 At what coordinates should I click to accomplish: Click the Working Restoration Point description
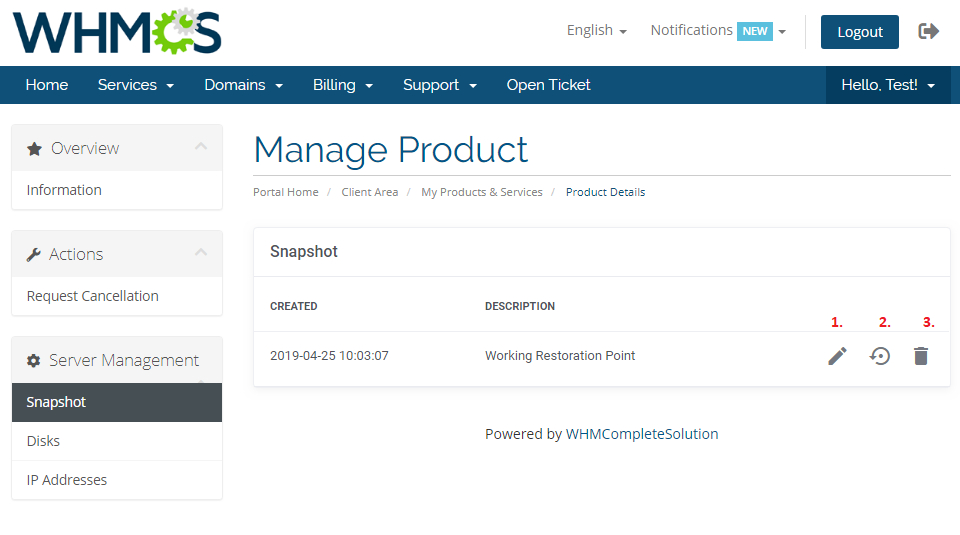pyautogui.click(x=560, y=356)
